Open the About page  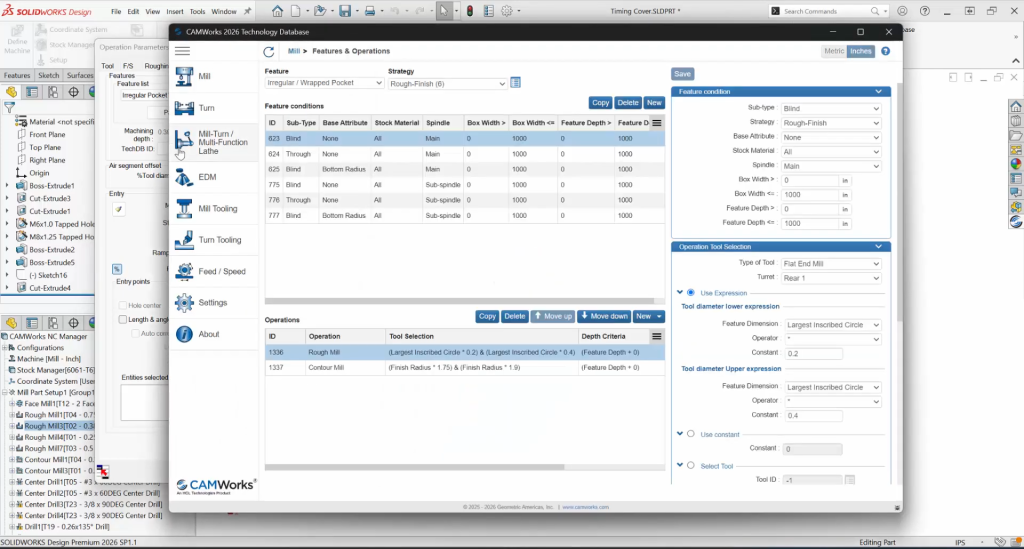[x=208, y=334]
